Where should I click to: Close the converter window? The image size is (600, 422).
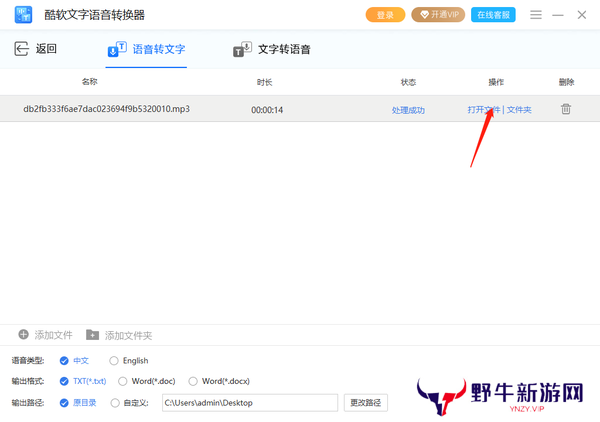582,15
